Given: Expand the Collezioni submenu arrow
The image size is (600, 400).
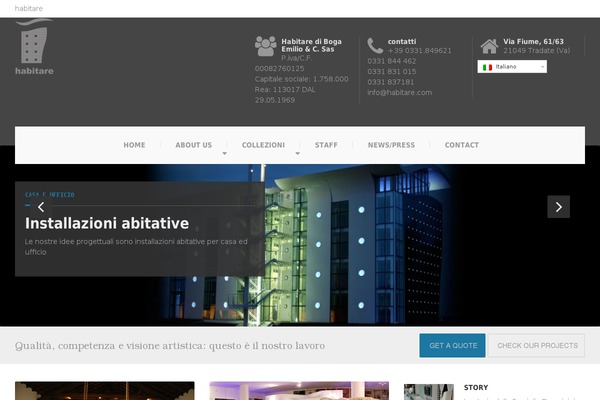Looking at the screenshot, I should point(297,153).
